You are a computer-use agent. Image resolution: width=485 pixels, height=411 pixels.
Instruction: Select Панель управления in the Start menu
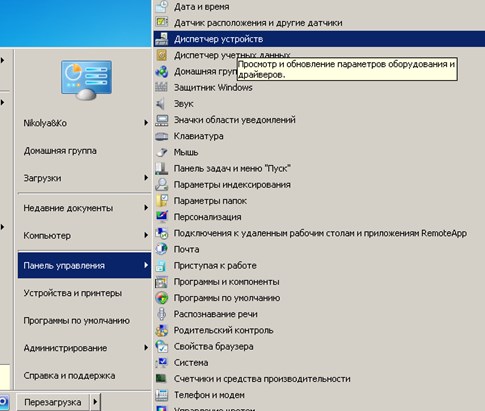84,265
